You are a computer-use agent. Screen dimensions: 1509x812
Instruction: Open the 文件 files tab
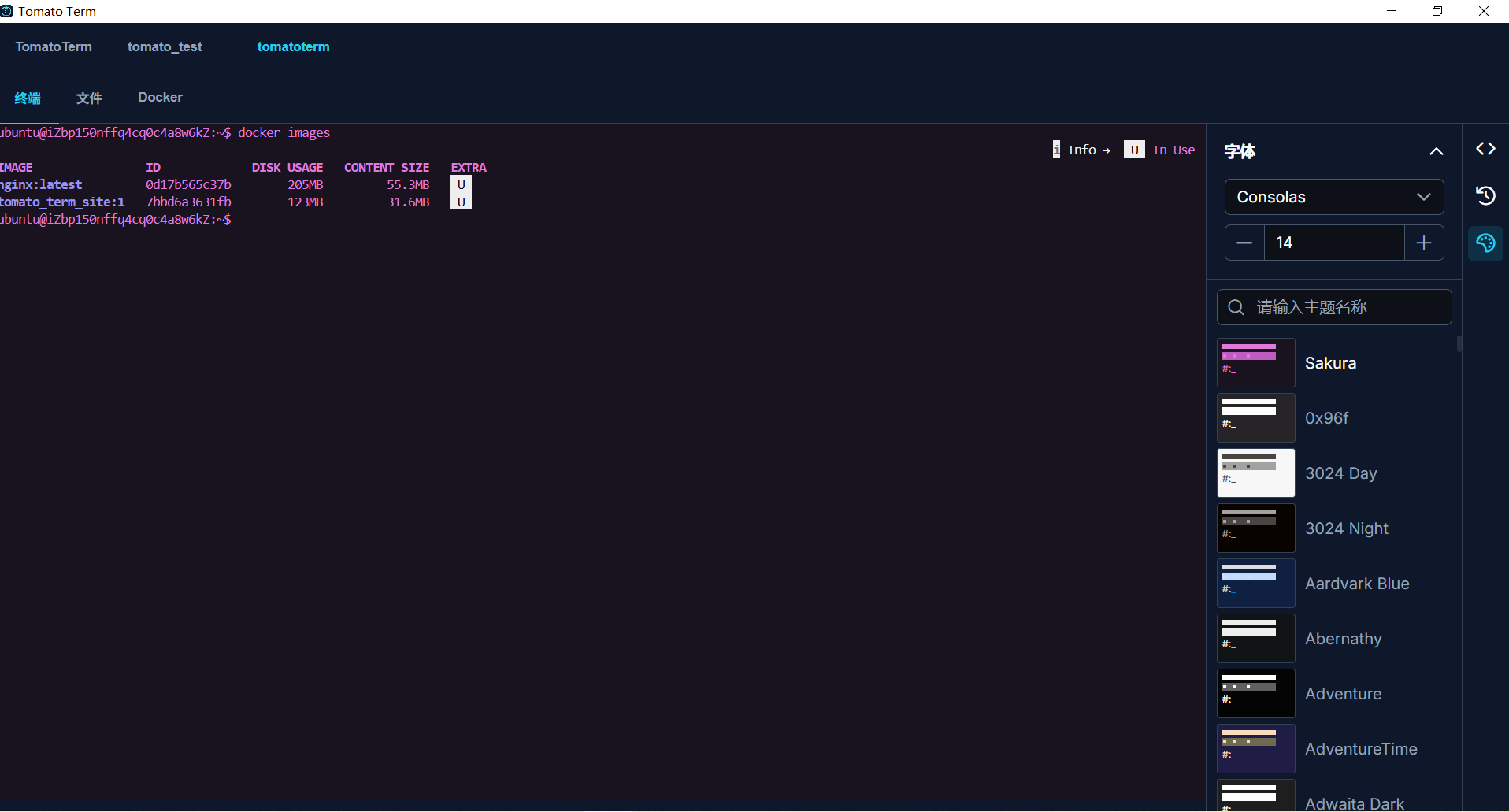pos(89,98)
